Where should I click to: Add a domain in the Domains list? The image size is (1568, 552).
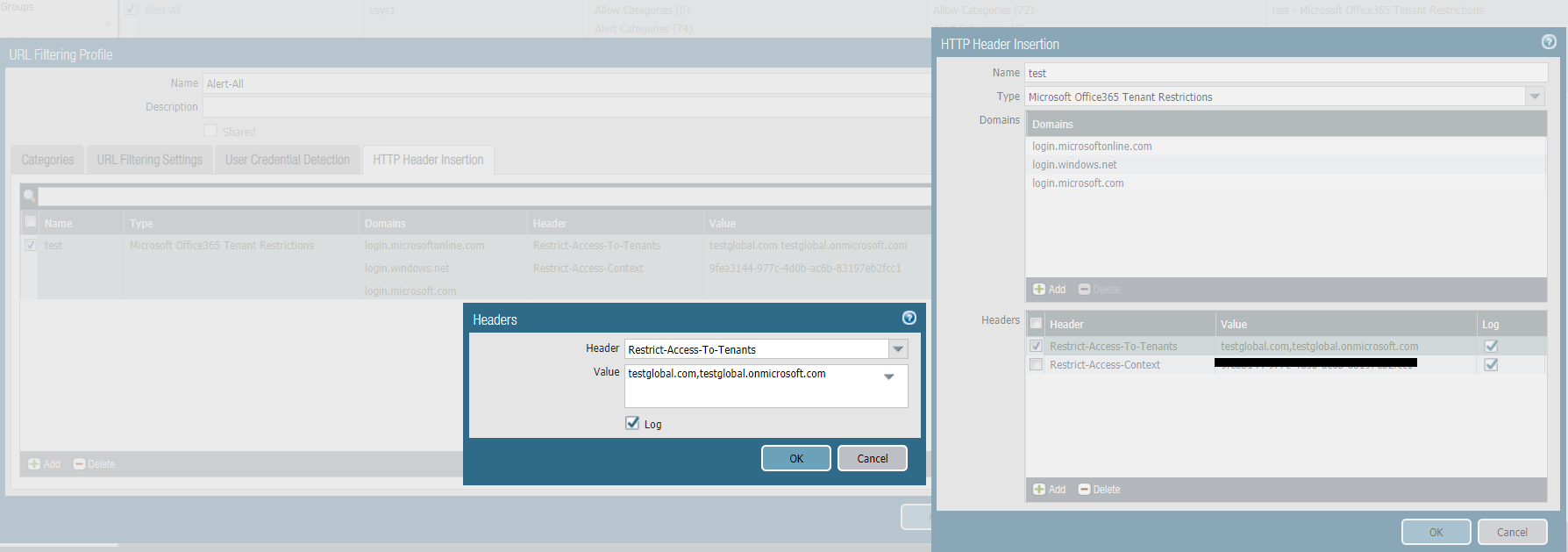[x=1049, y=290]
